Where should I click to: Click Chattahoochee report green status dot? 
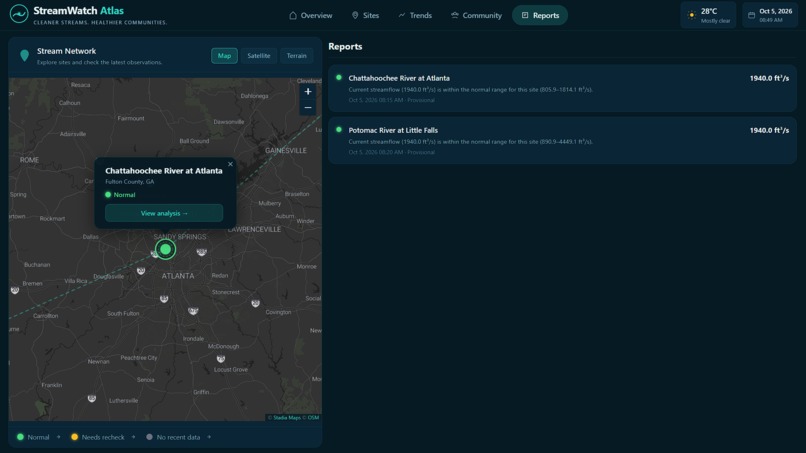[x=339, y=78]
